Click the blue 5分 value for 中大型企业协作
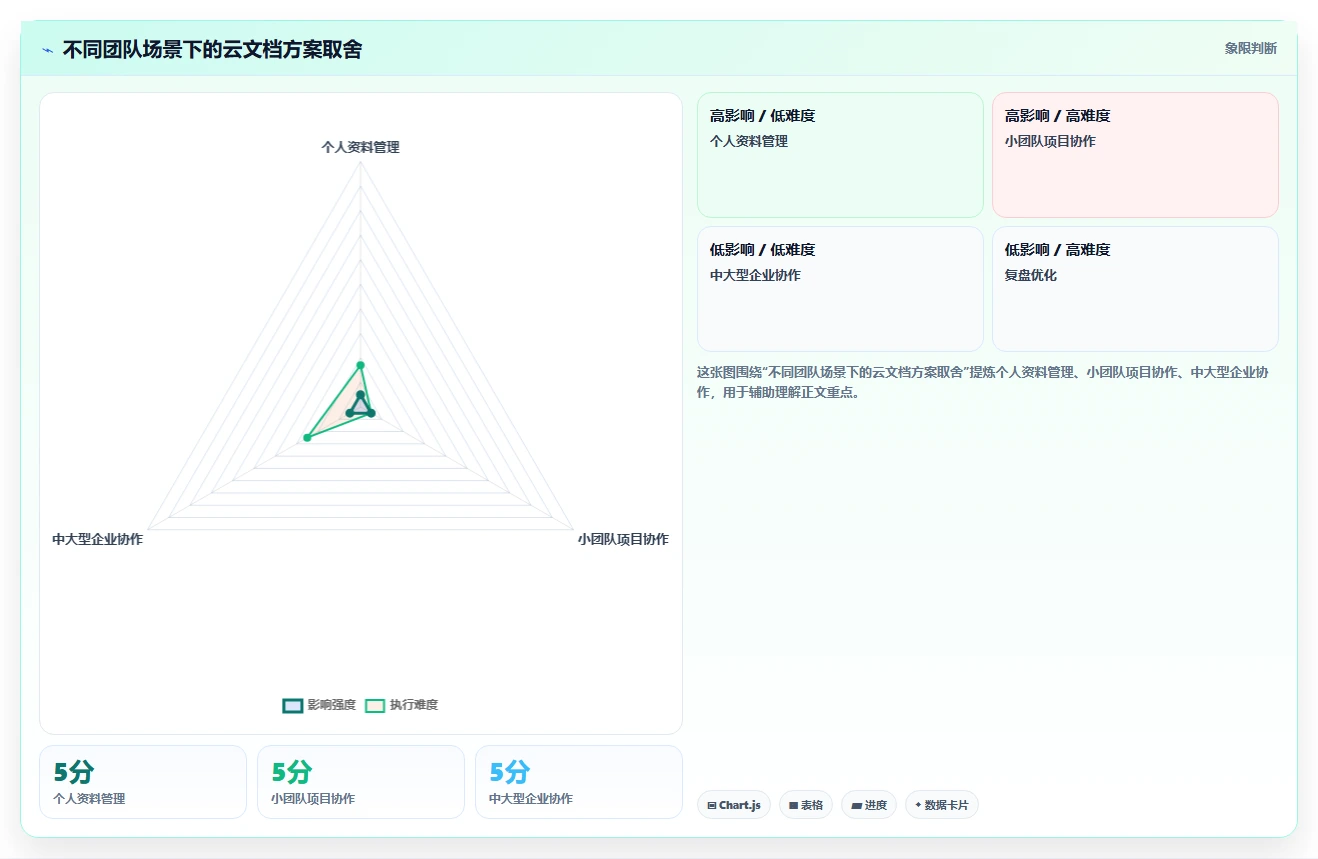 [510, 772]
